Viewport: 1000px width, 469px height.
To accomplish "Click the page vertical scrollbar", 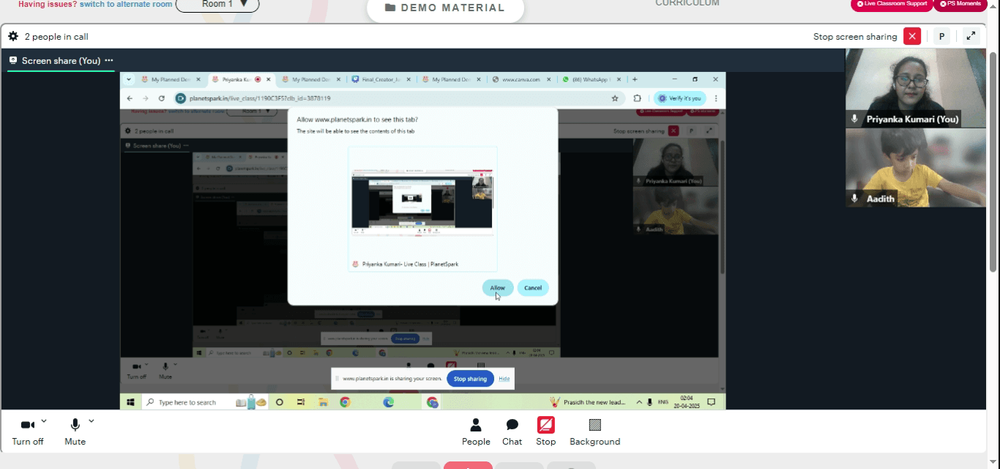I will pyautogui.click(x=994, y=160).
